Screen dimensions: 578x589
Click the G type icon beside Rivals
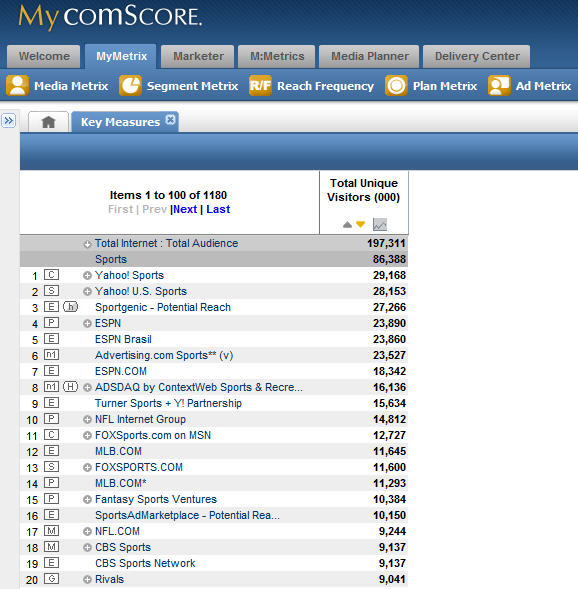pos(51,579)
